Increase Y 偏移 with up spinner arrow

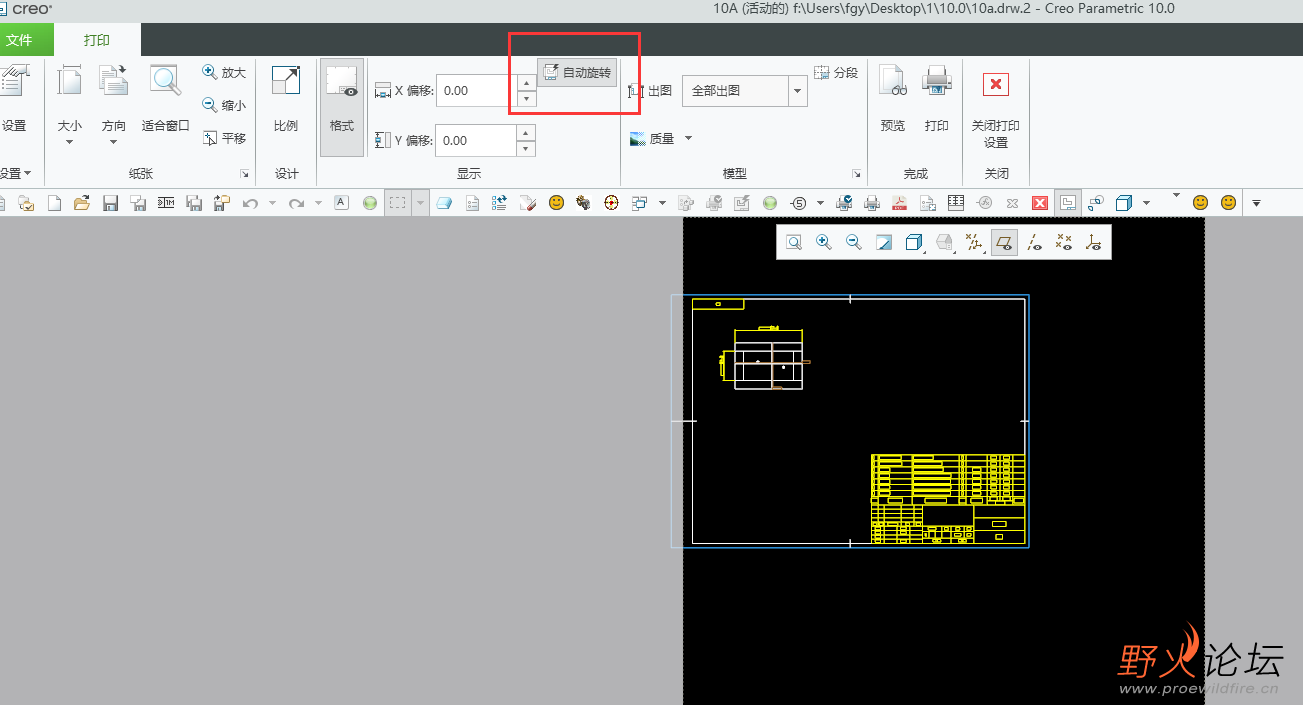526,133
